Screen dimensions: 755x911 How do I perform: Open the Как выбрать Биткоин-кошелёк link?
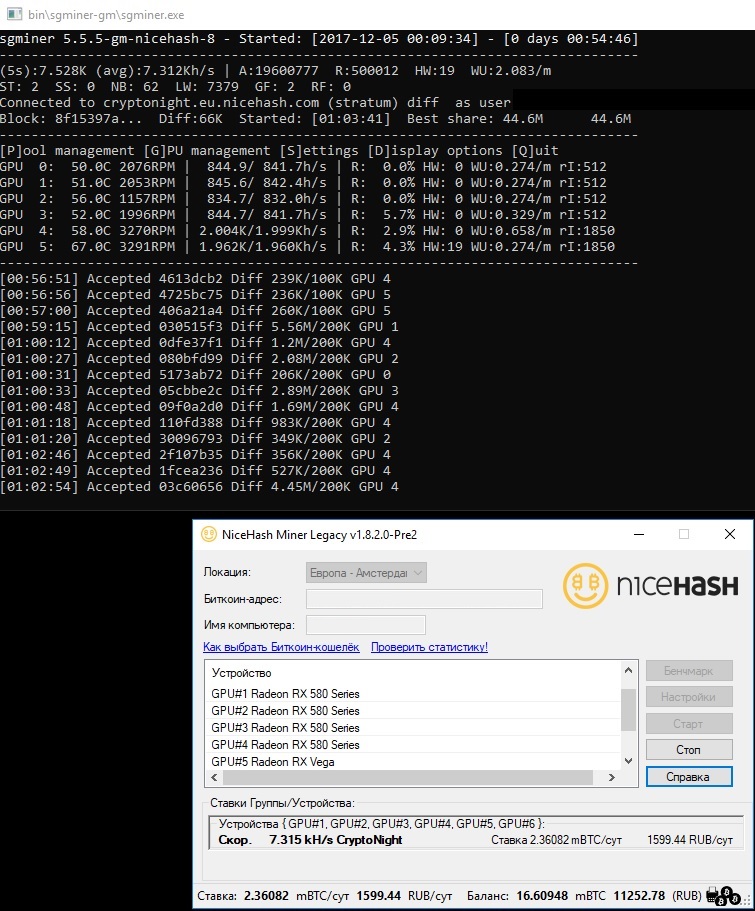tap(281, 647)
